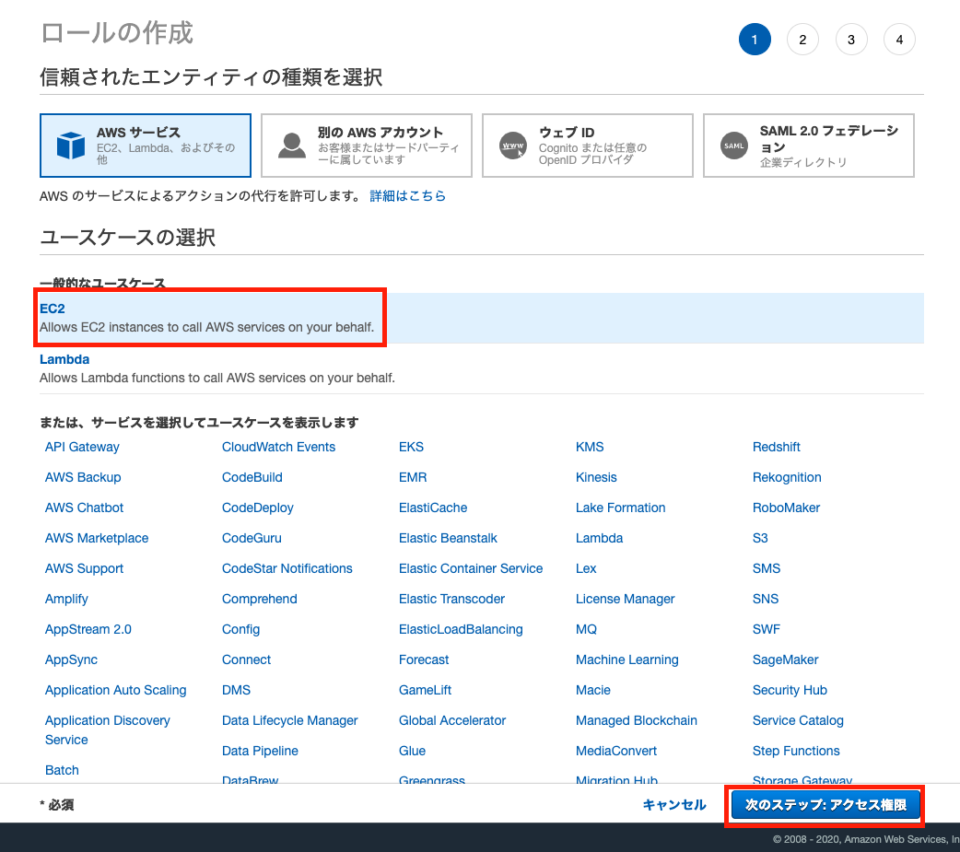Go to step 2 indicator

coord(803,39)
